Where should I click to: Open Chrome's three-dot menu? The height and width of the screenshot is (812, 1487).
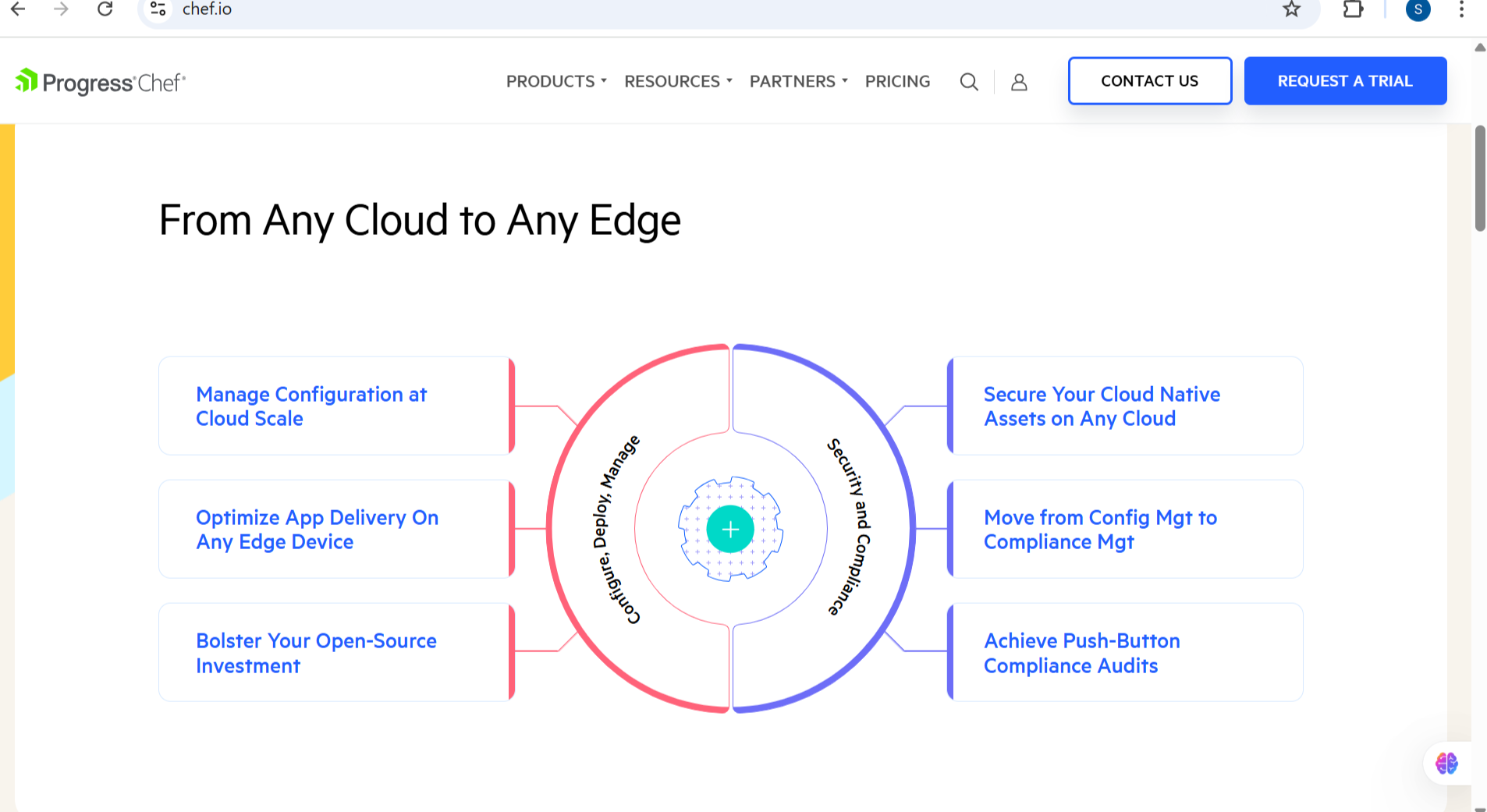coord(1461,9)
